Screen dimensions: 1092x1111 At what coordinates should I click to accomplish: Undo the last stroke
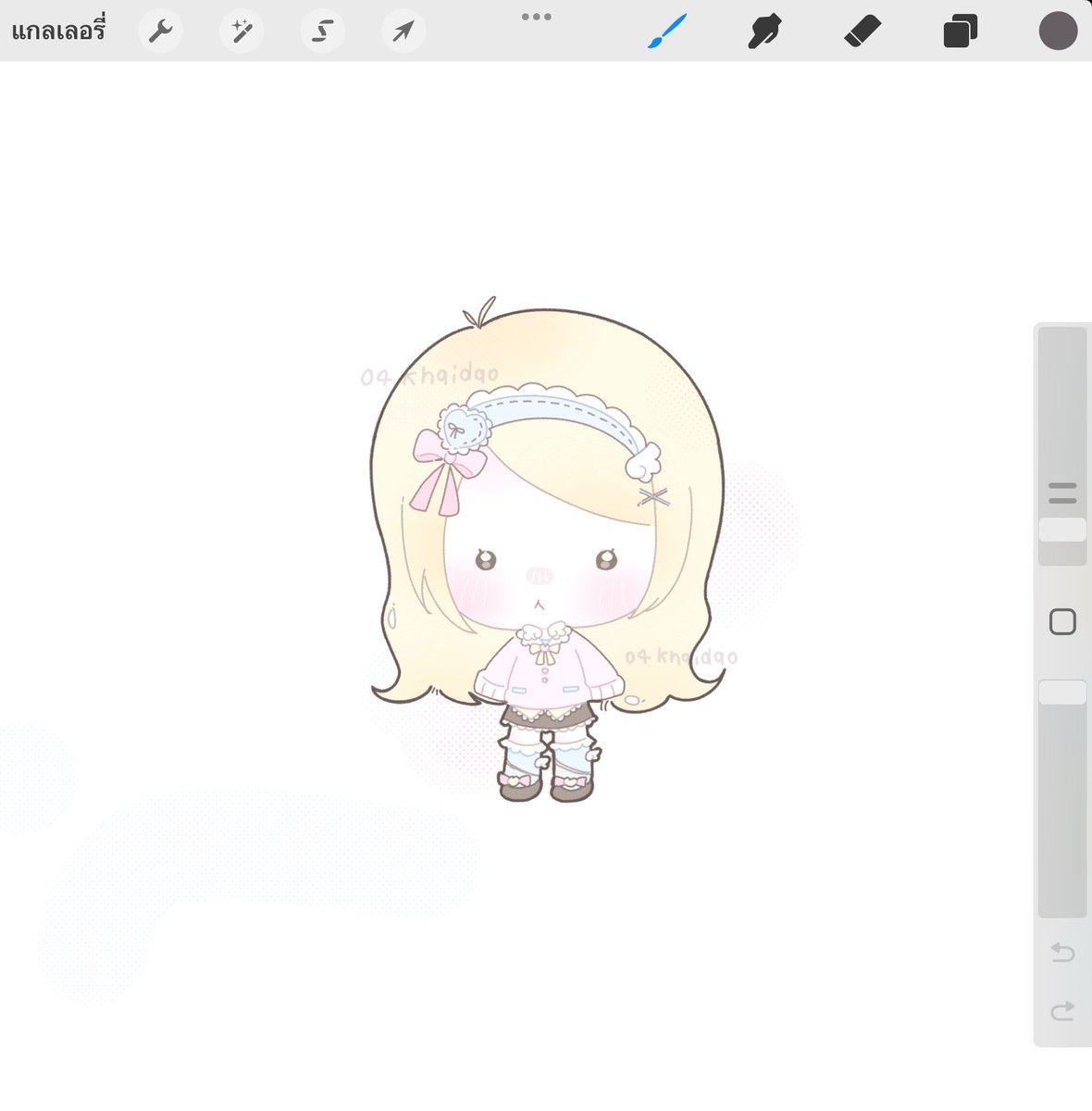(x=1062, y=953)
